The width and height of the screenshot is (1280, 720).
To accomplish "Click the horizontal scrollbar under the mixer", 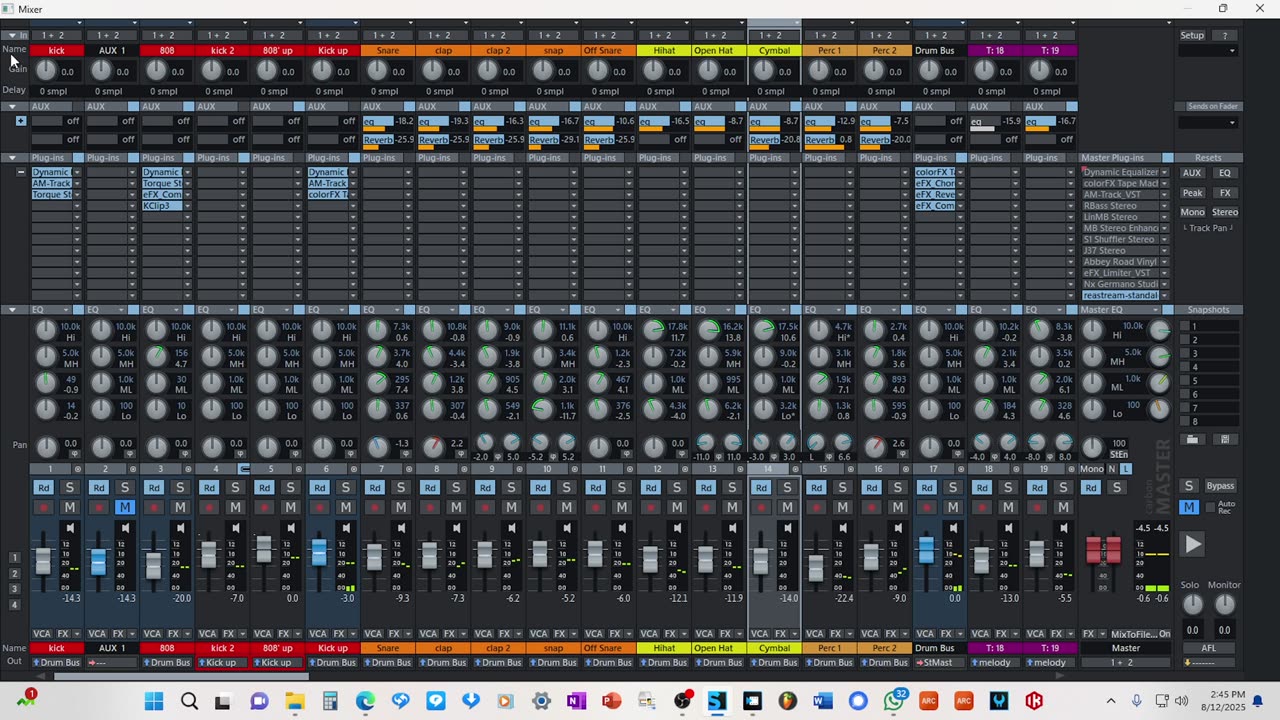I will coord(180,676).
